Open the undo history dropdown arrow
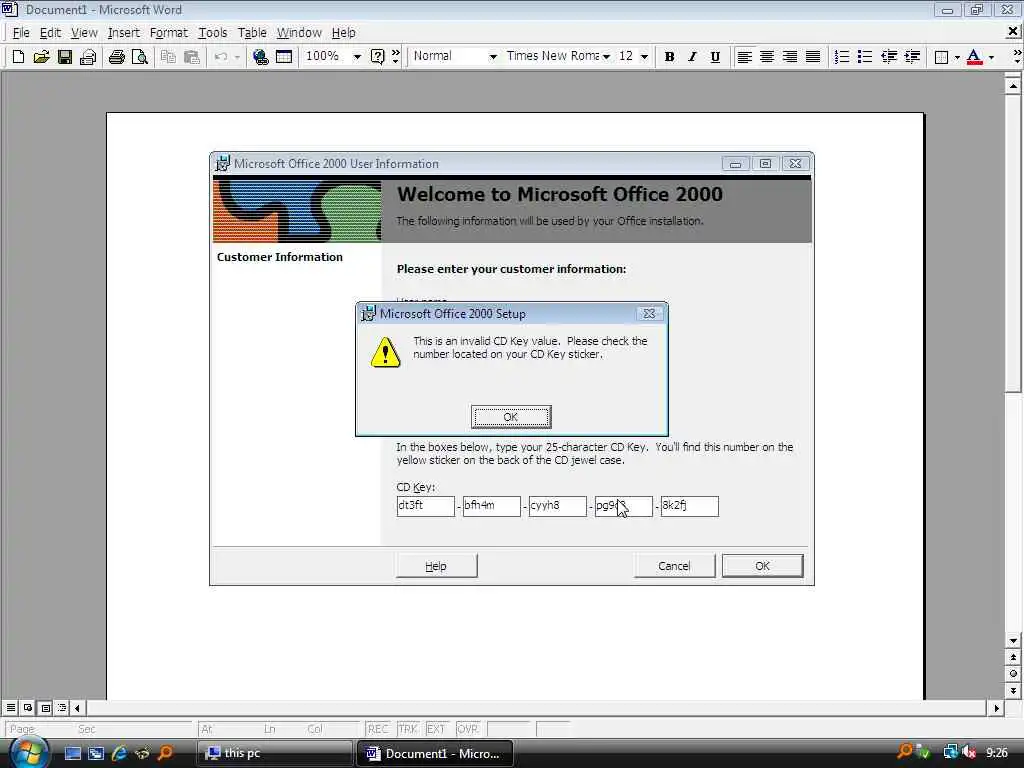The height and width of the screenshot is (768, 1024). [x=237, y=57]
